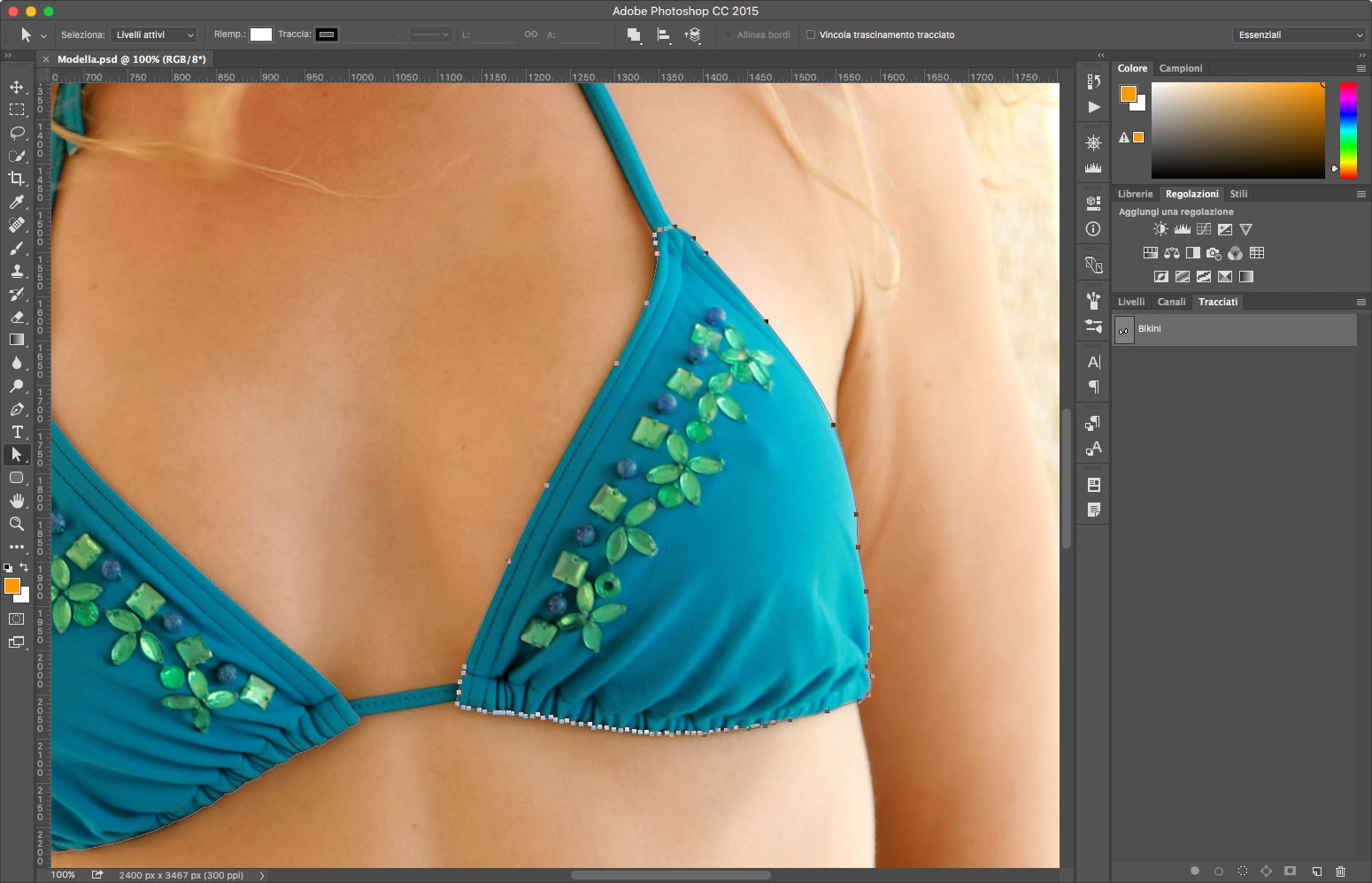The width and height of the screenshot is (1372, 883).
Task: Select the Zoom tool
Action: click(17, 524)
